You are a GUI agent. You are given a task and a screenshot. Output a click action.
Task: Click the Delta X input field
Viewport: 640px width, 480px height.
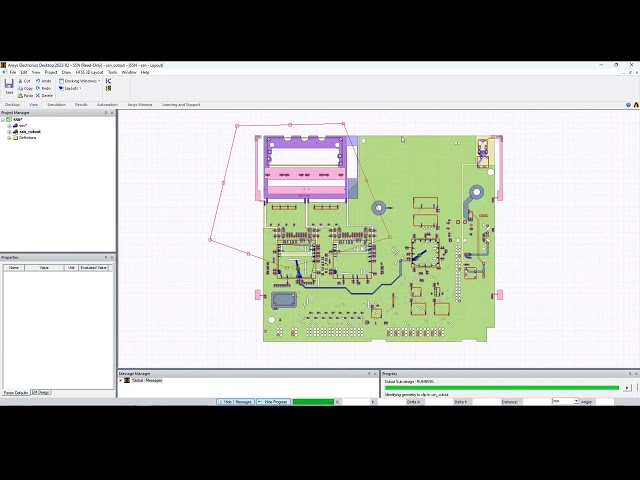[437, 402]
